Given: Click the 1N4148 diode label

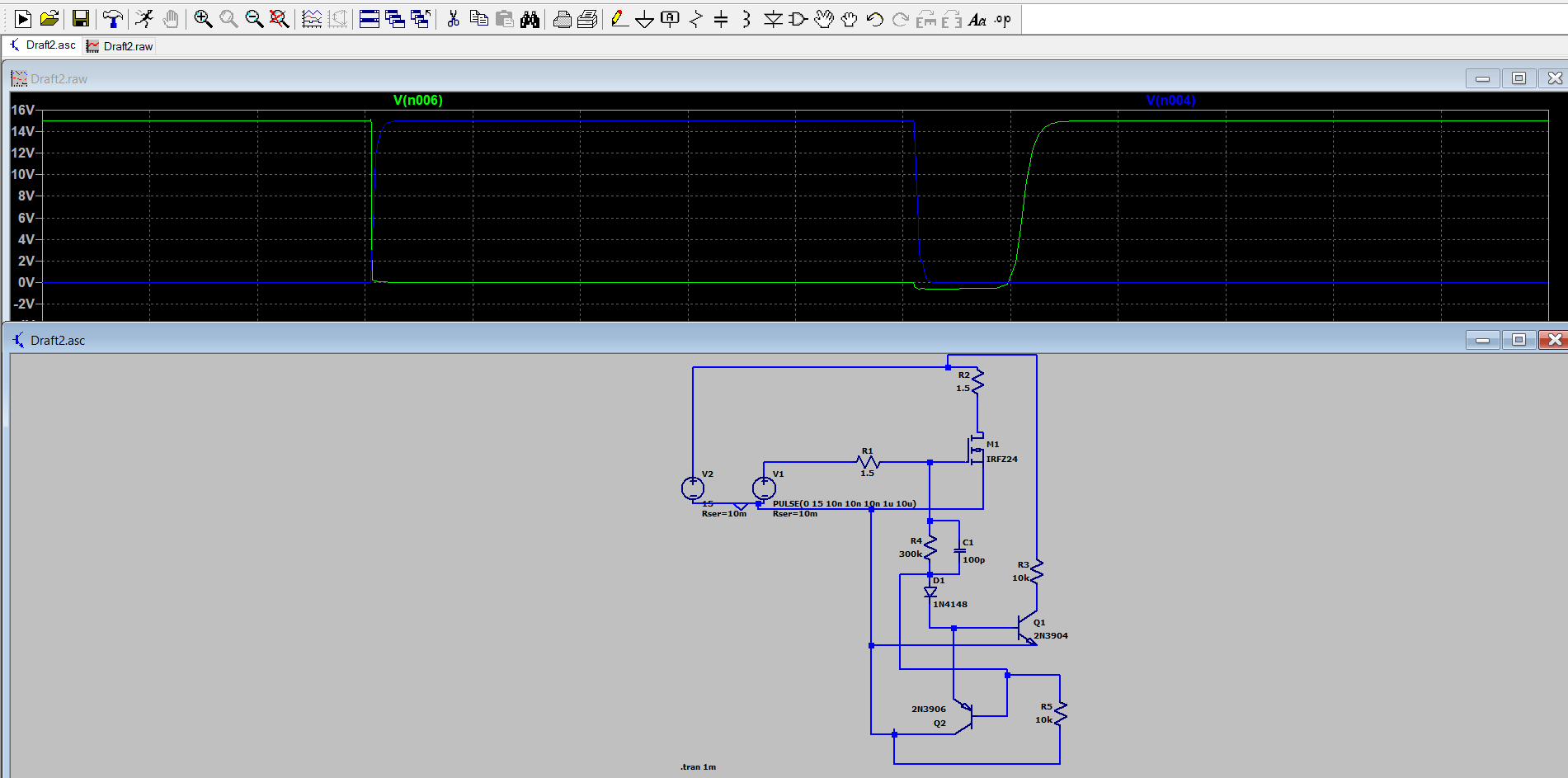Looking at the screenshot, I should [x=950, y=605].
